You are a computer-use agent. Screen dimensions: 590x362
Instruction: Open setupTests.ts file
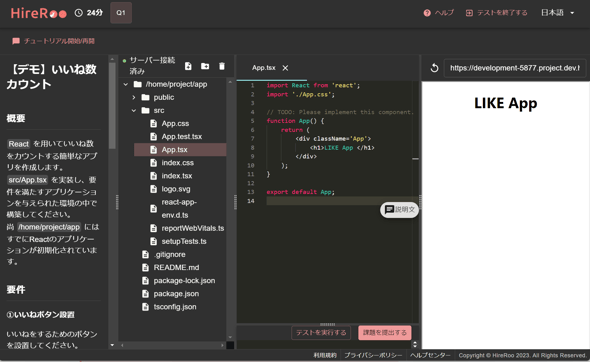click(x=184, y=242)
